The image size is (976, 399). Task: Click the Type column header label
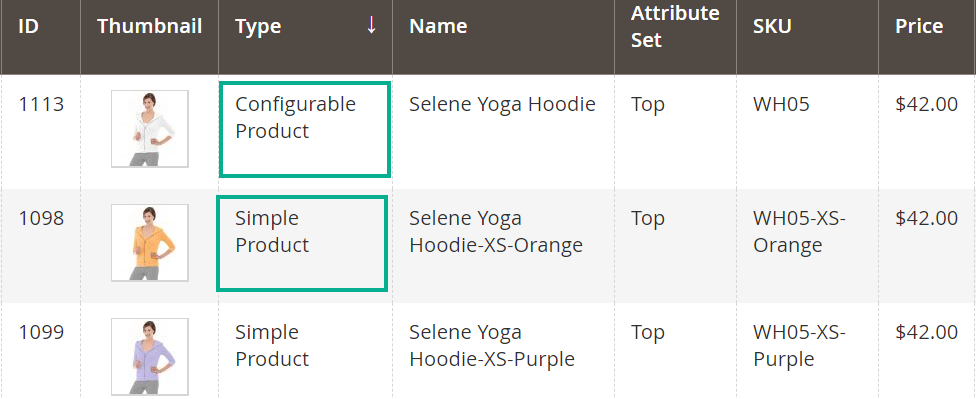[x=258, y=26]
